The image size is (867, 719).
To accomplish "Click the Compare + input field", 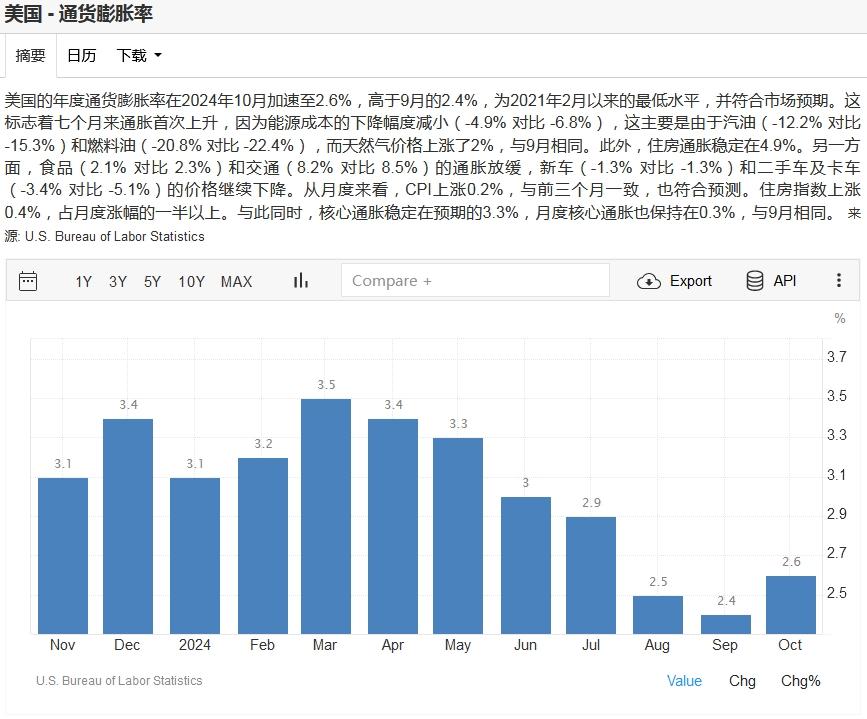I will tap(475, 281).
